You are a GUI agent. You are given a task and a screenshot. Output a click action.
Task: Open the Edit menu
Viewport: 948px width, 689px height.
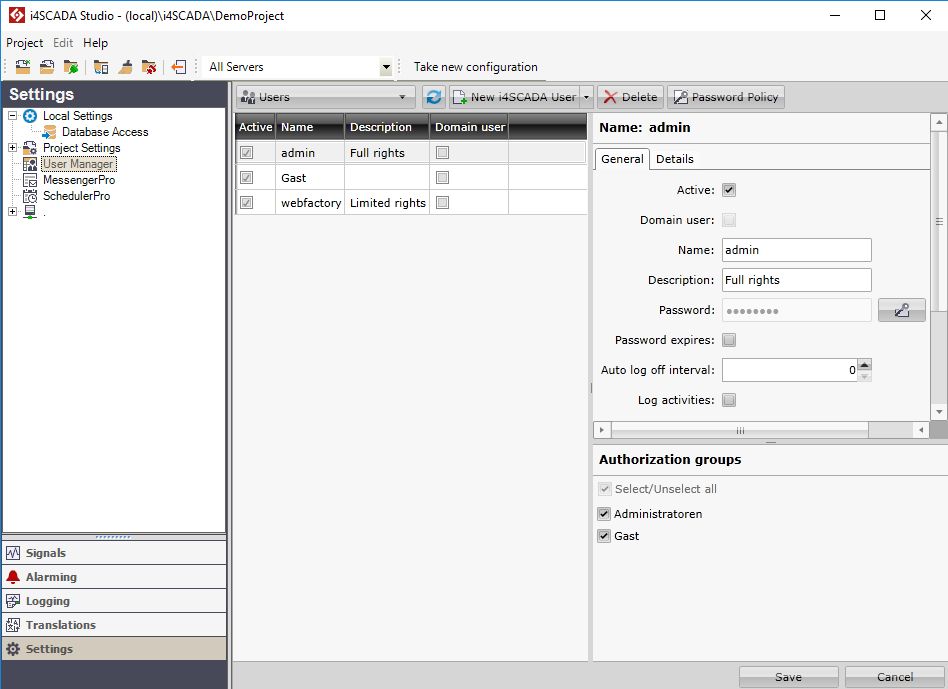point(63,43)
